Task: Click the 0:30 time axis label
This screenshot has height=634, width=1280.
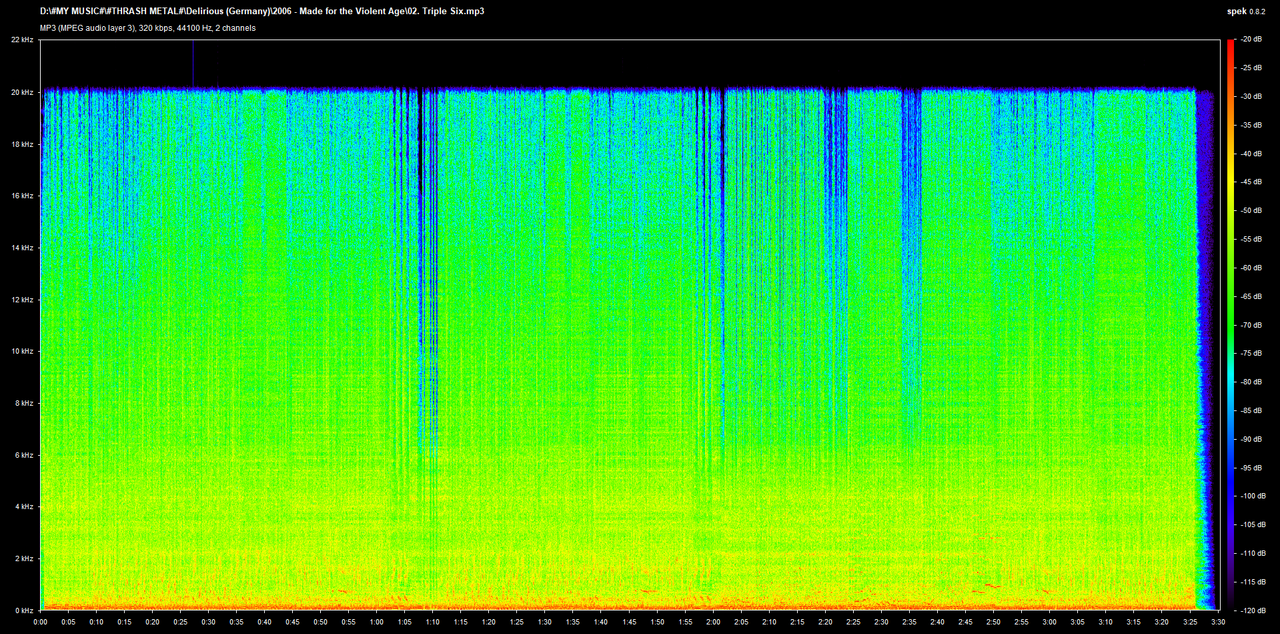Action: pos(208,622)
